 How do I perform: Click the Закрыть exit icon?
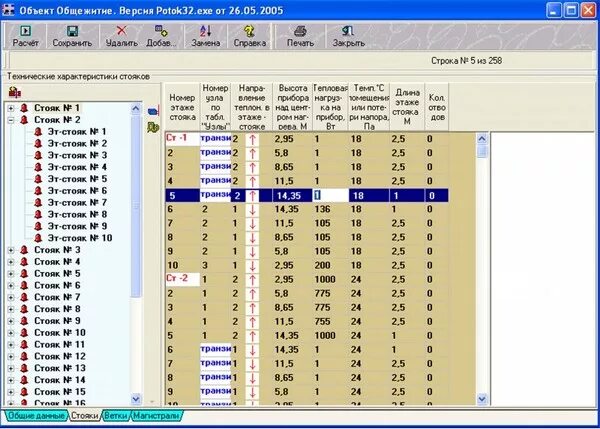pyautogui.click(x=348, y=31)
